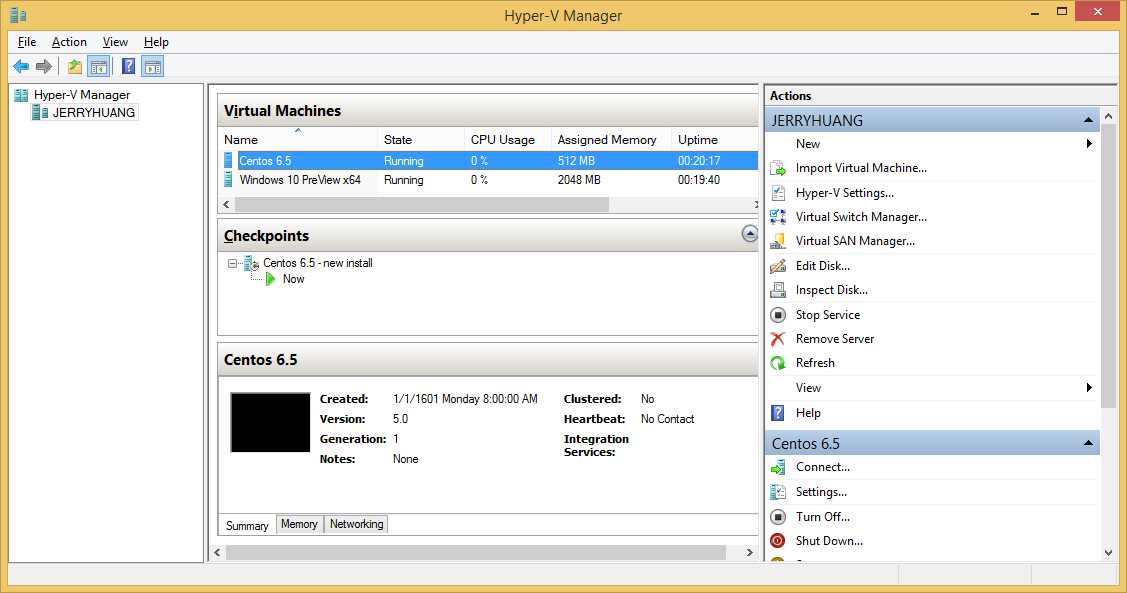Click the Turn Off icon
Screen dimensions: 1127x593
(778, 517)
